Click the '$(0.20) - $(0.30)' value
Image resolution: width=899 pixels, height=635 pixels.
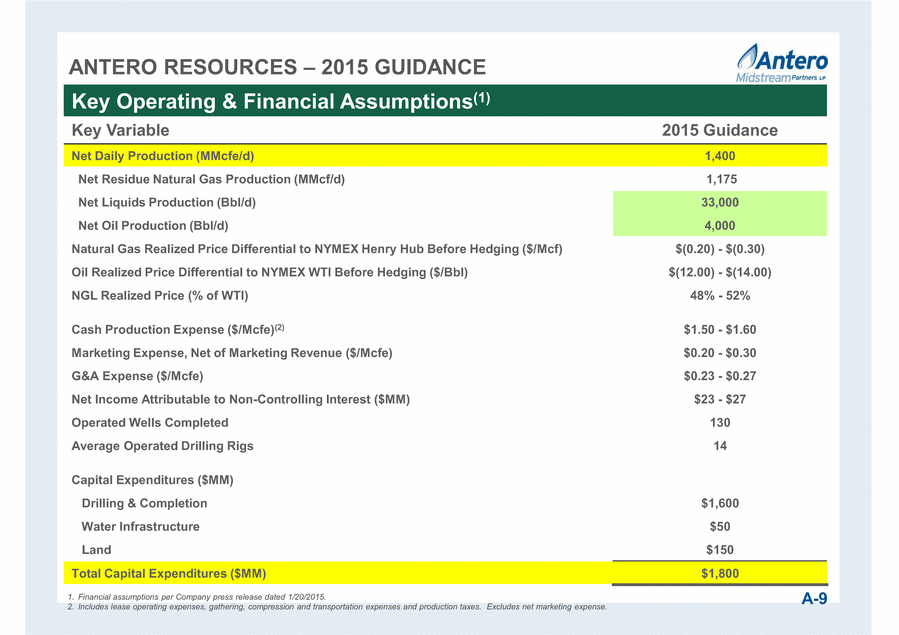click(x=720, y=249)
